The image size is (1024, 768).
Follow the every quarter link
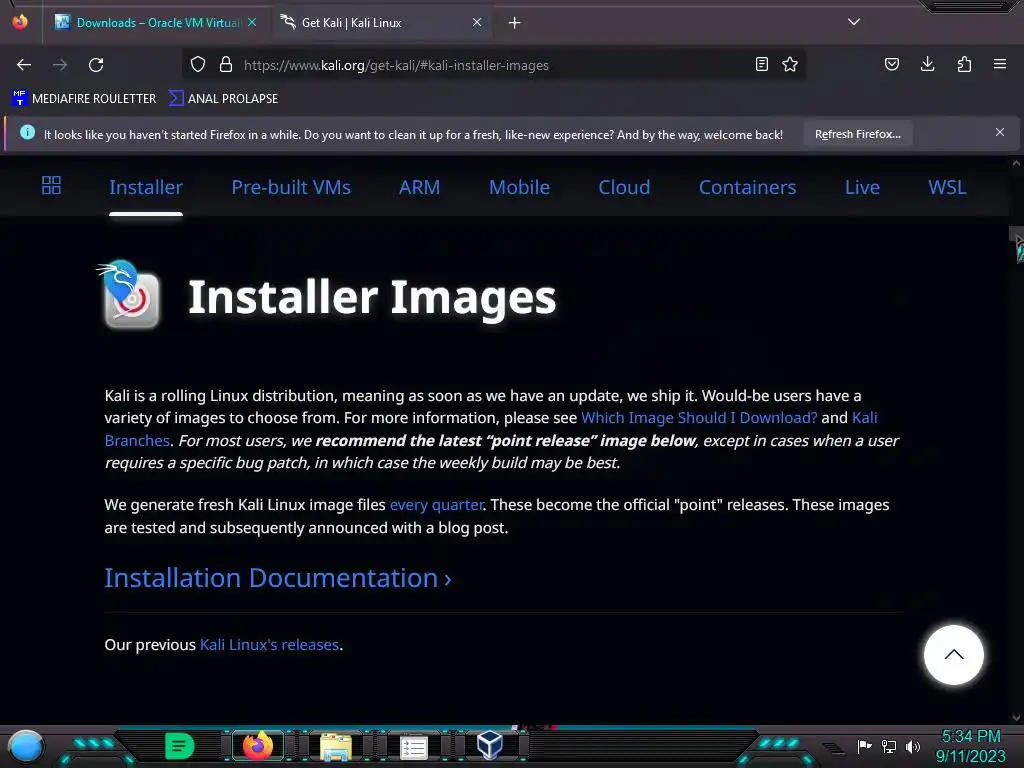pos(436,505)
